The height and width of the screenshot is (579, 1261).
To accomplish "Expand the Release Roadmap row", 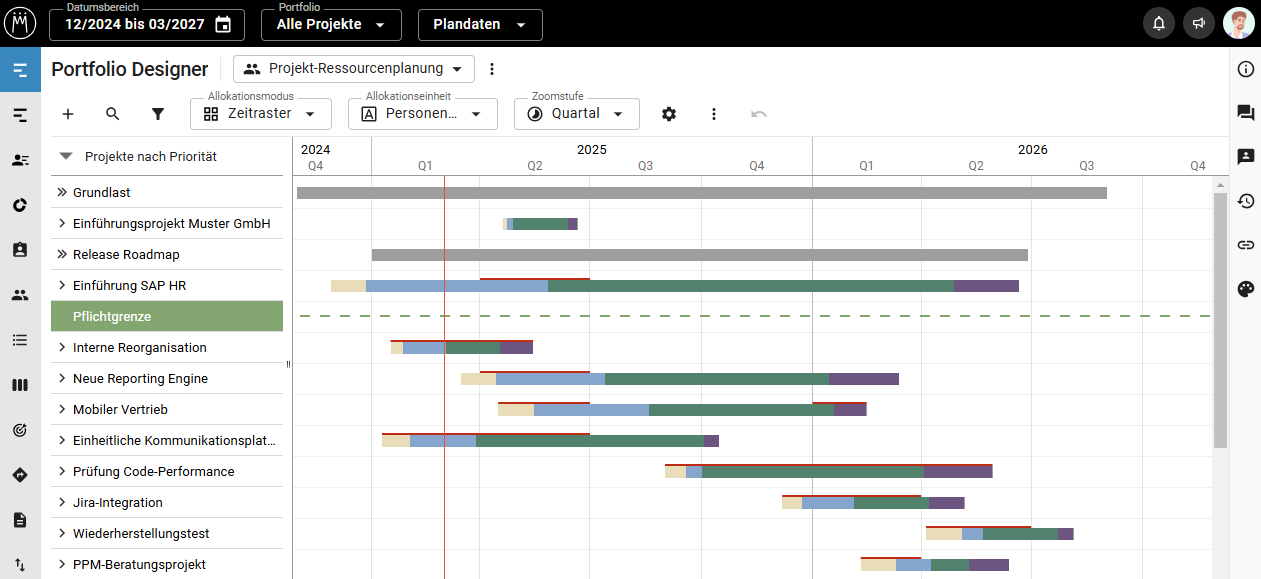I will tap(62, 254).
